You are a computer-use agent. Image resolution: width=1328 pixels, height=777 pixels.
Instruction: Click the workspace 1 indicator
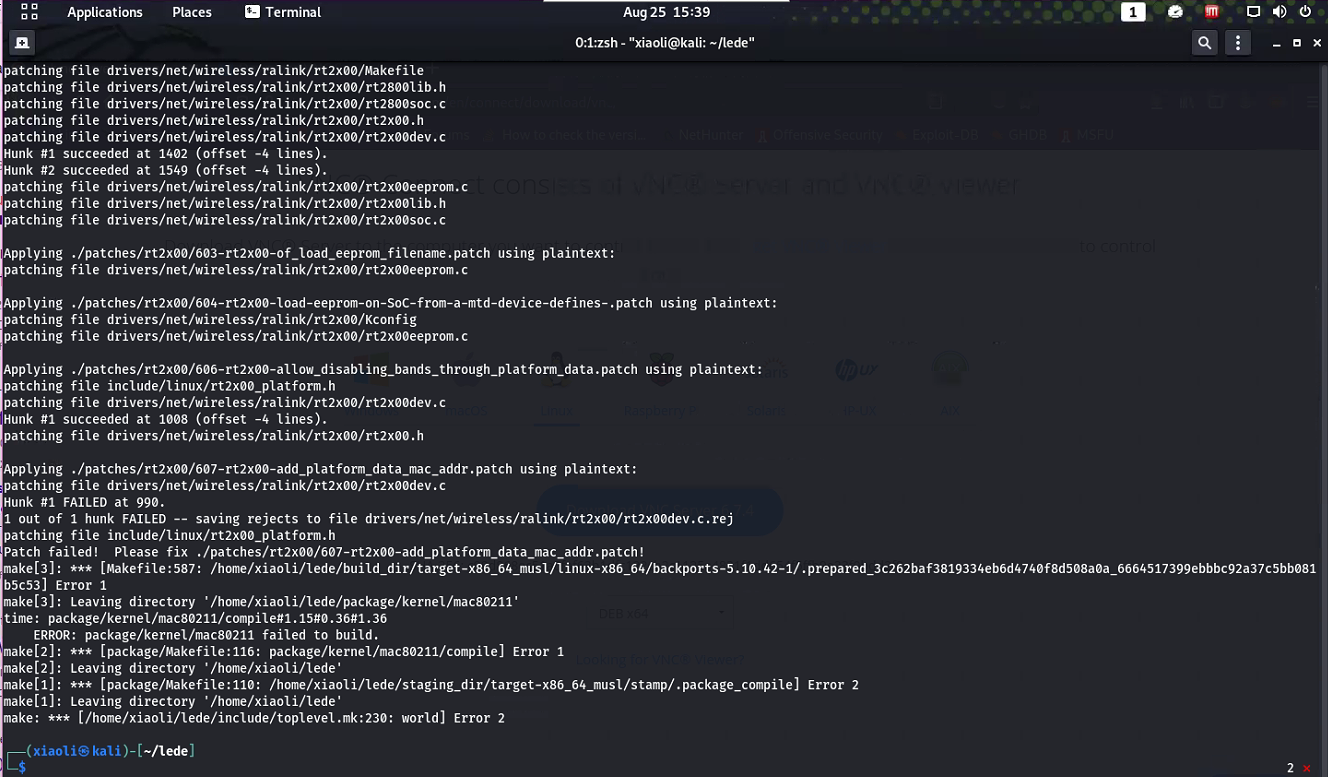coord(1133,11)
